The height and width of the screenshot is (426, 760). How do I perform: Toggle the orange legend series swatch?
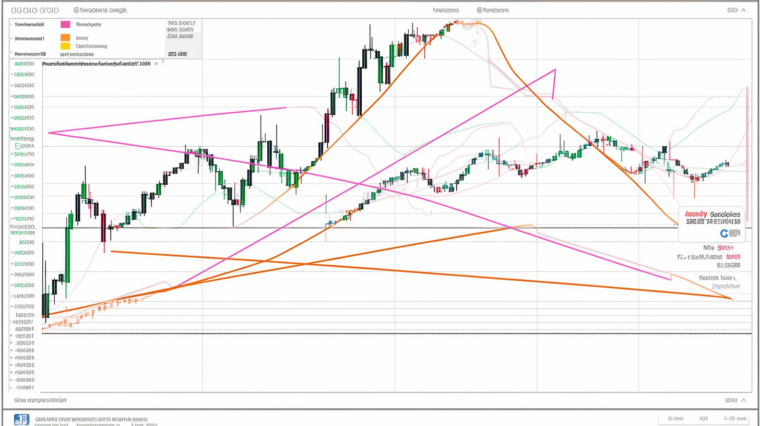(66, 36)
